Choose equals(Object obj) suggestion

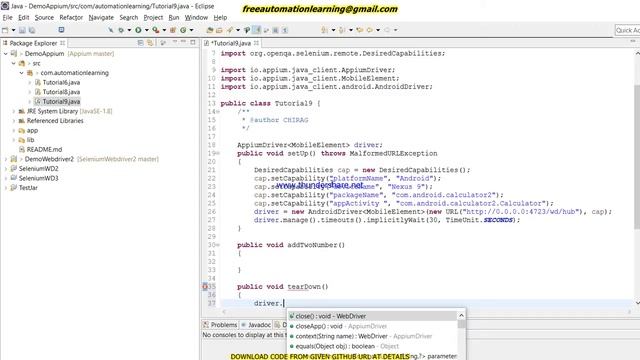[x=373, y=346]
